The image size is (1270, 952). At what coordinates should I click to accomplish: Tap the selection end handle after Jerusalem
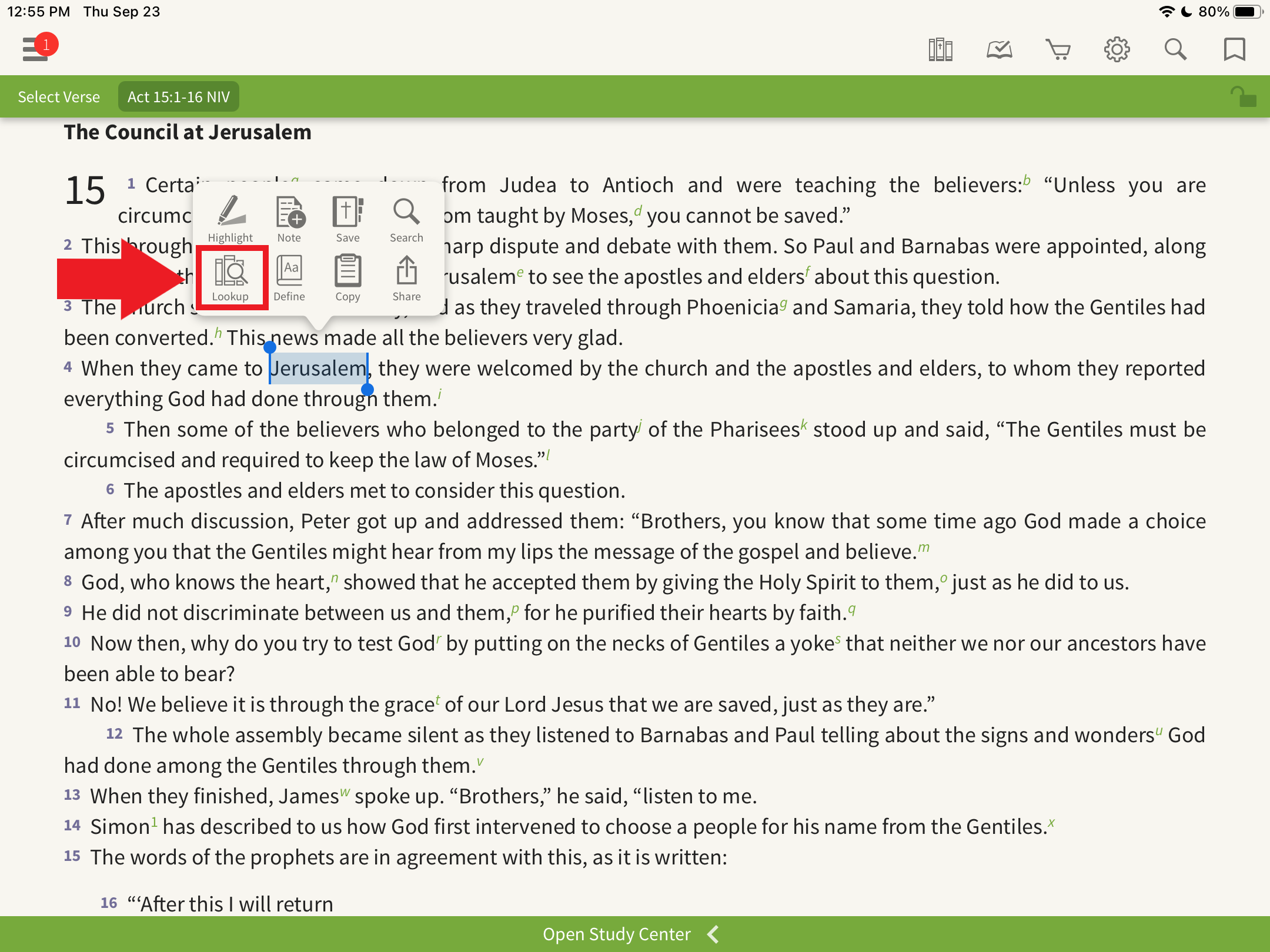(367, 390)
